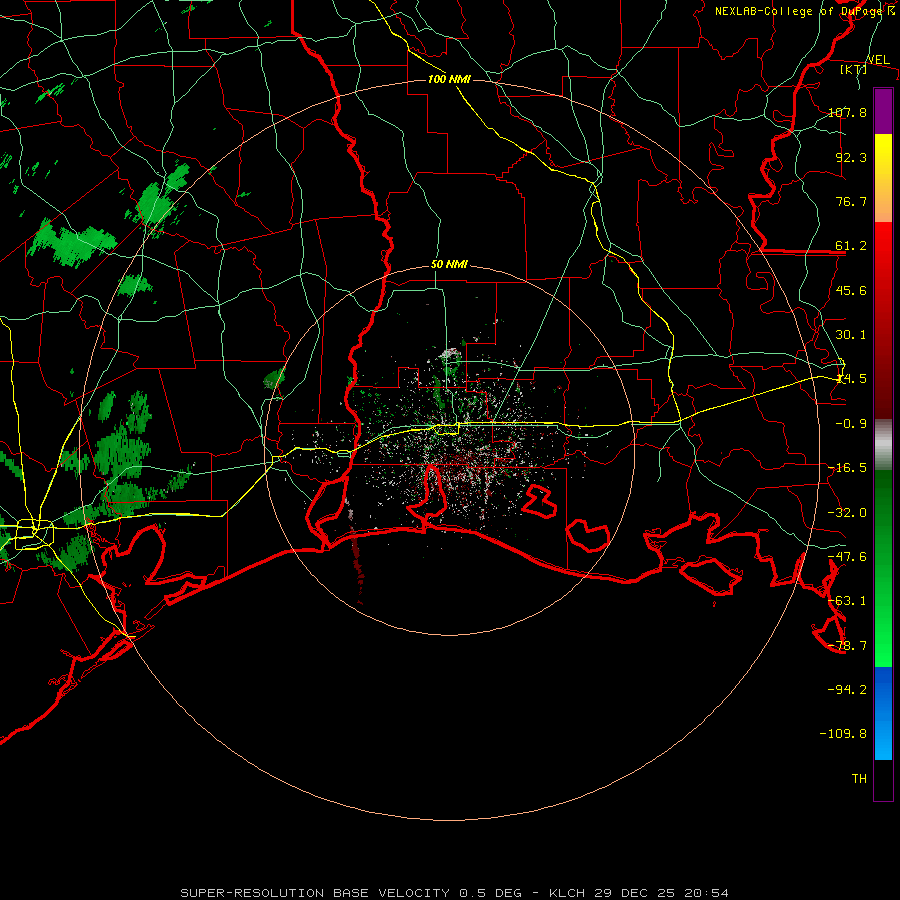Screen dimensions: 900x900
Task: Click the 100 NMI range ring label
Action: point(449,79)
